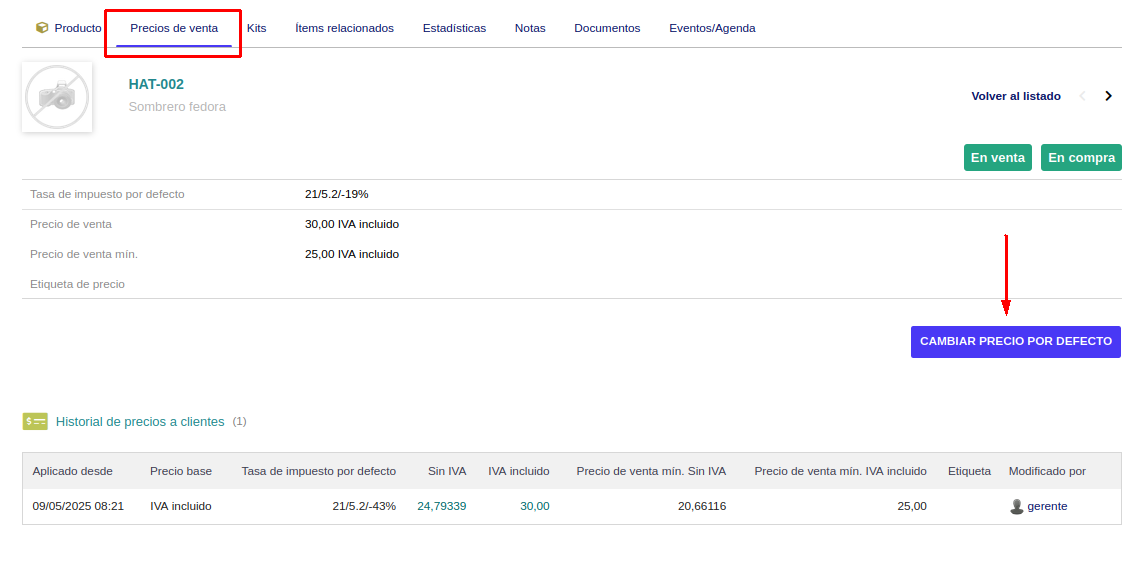Go to previous product with left chevron
The image size is (1138, 582).
pyautogui.click(x=1082, y=96)
